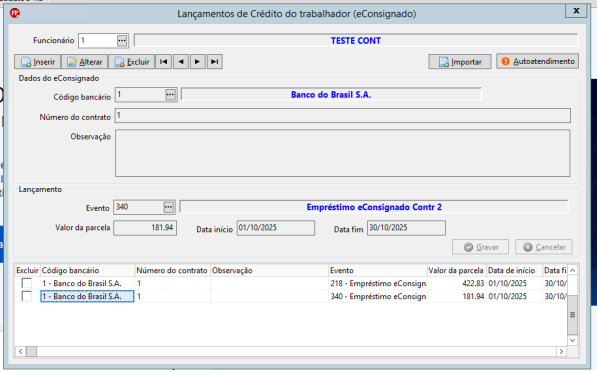Click the 181.94 value in grid
597x373 pixels.
[x=457, y=296]
